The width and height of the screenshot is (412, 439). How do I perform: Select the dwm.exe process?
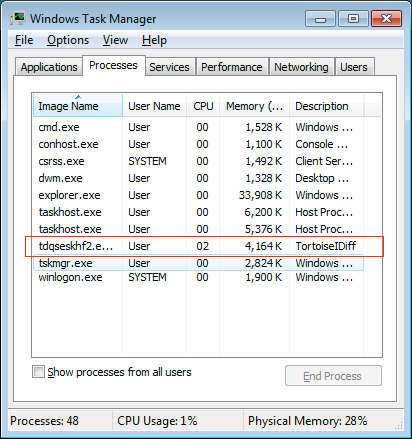click(x=198, y=178)
